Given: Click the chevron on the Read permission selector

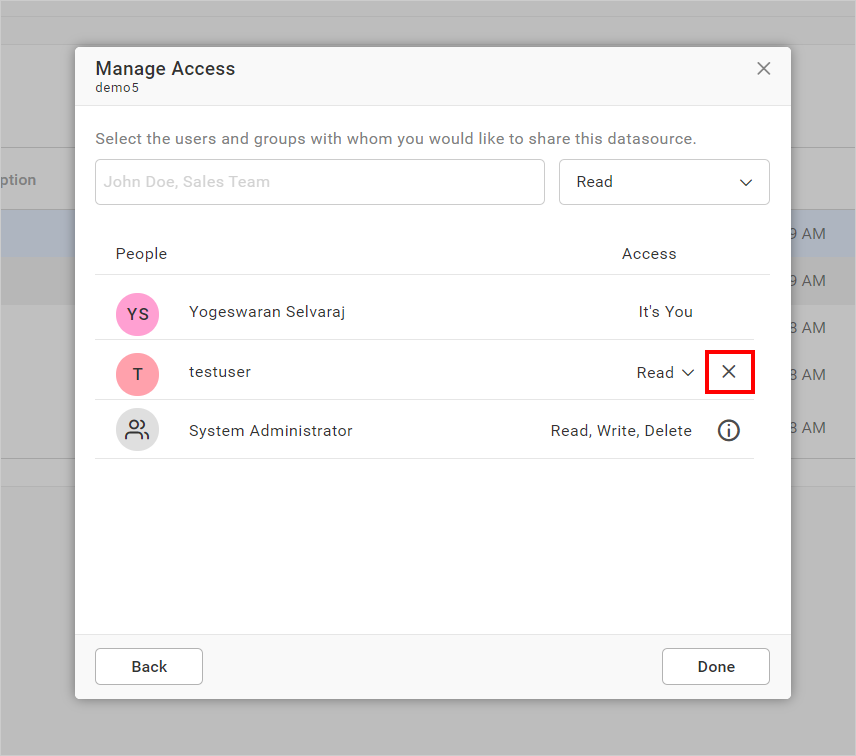Looking at the screenshot, I should click(746, 182).
